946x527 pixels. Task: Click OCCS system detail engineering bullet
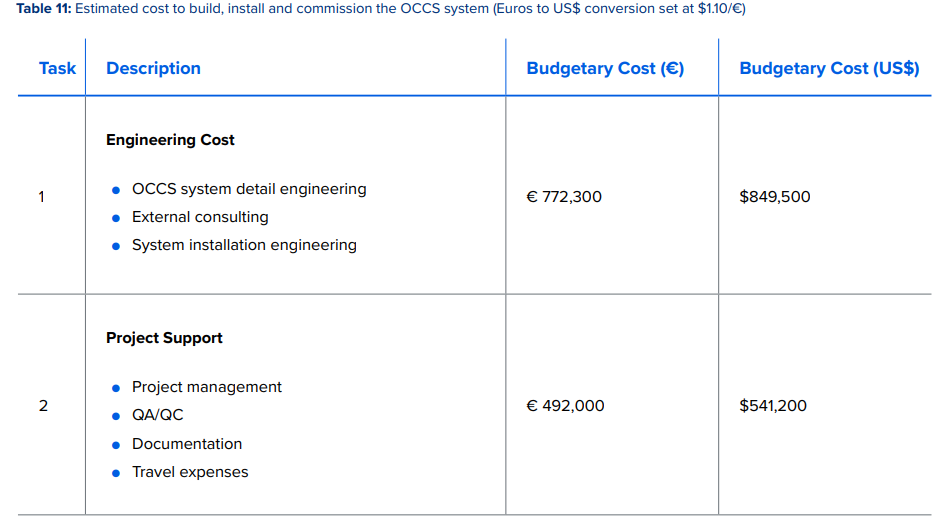(x=249, y=189)
